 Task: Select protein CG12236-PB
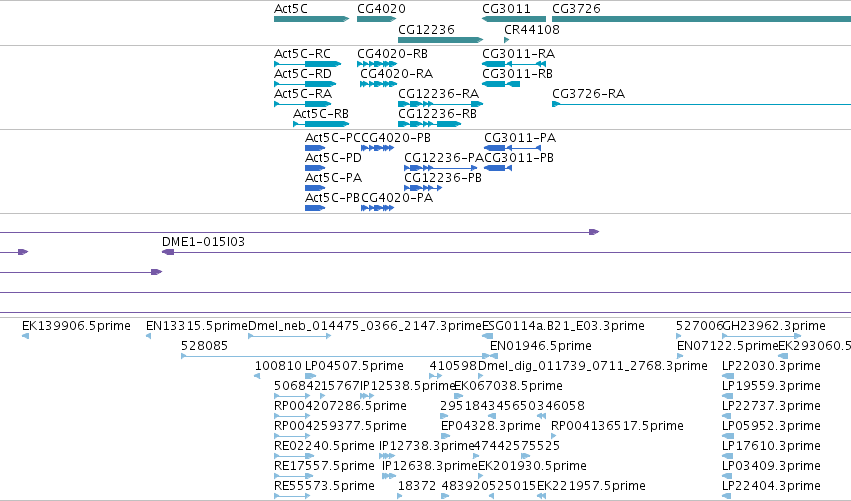(x=423, y=188)
